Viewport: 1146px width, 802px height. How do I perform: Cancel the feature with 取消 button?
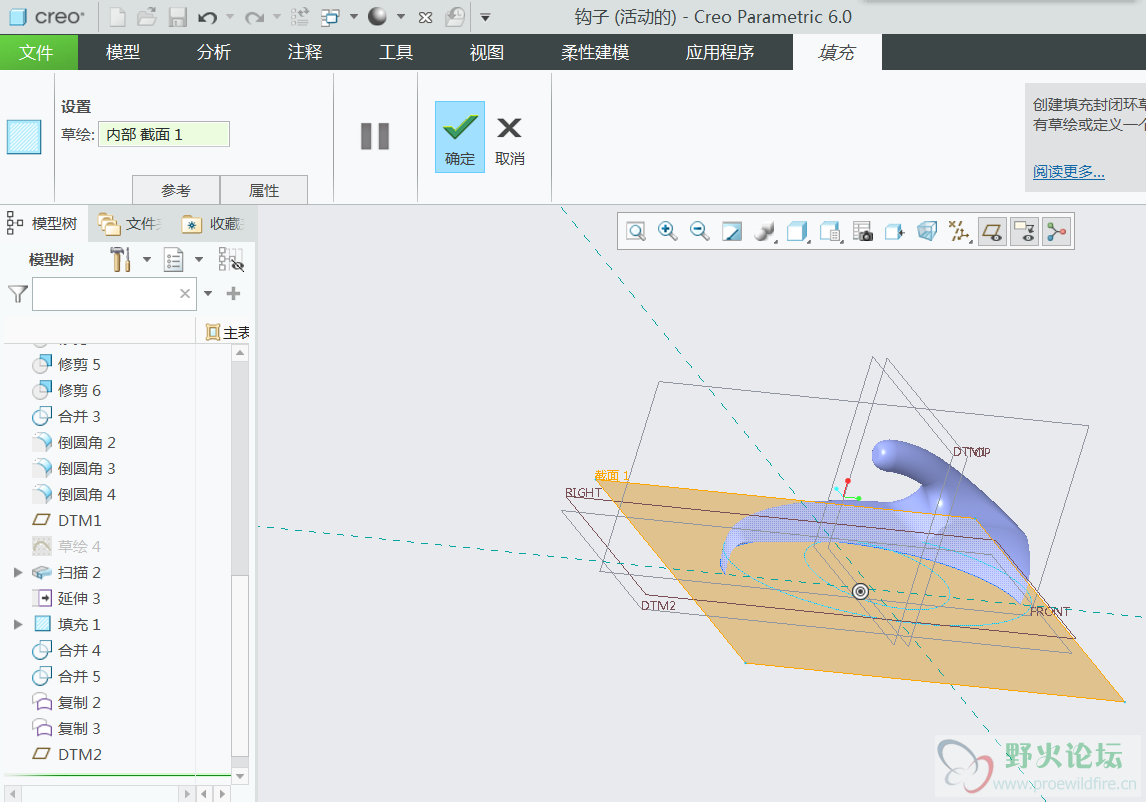(509, 140)
